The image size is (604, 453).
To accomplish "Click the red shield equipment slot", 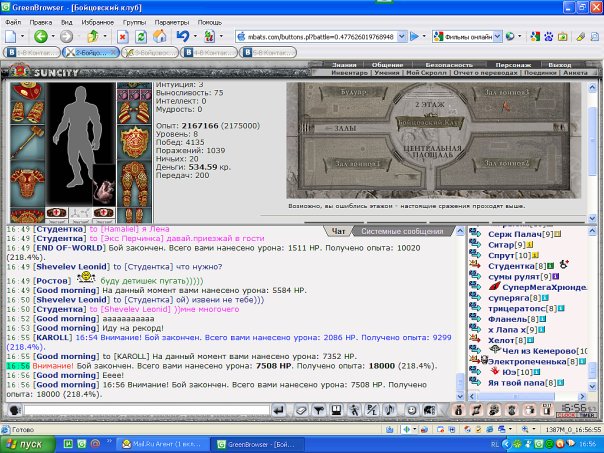I will click(134, 142).
